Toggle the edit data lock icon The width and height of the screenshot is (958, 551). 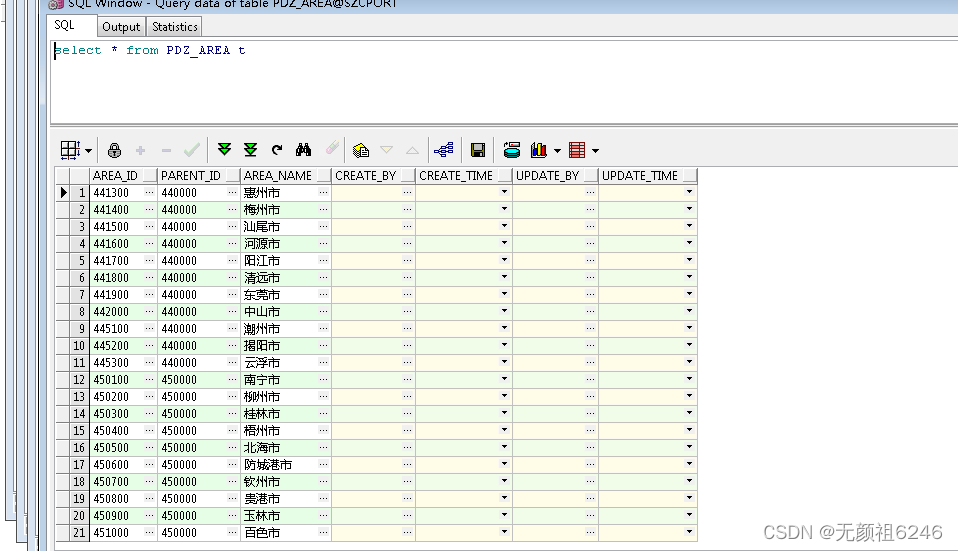114,150
